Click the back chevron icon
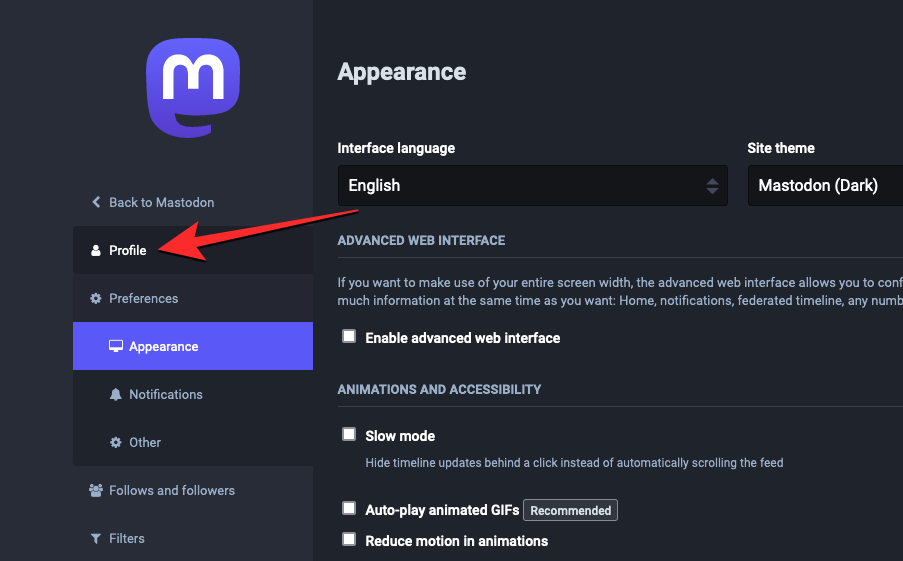The image size is (903, 561). point(96,202)
